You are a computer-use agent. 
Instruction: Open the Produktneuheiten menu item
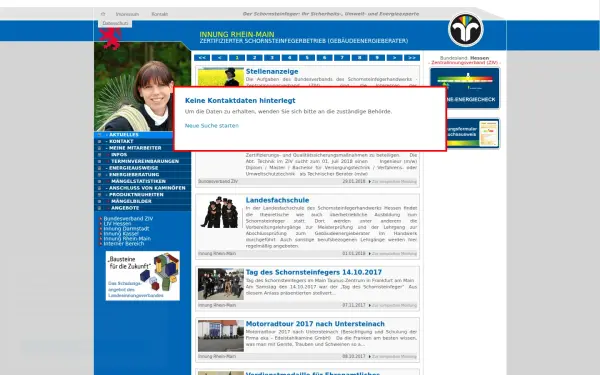point(142,195)
